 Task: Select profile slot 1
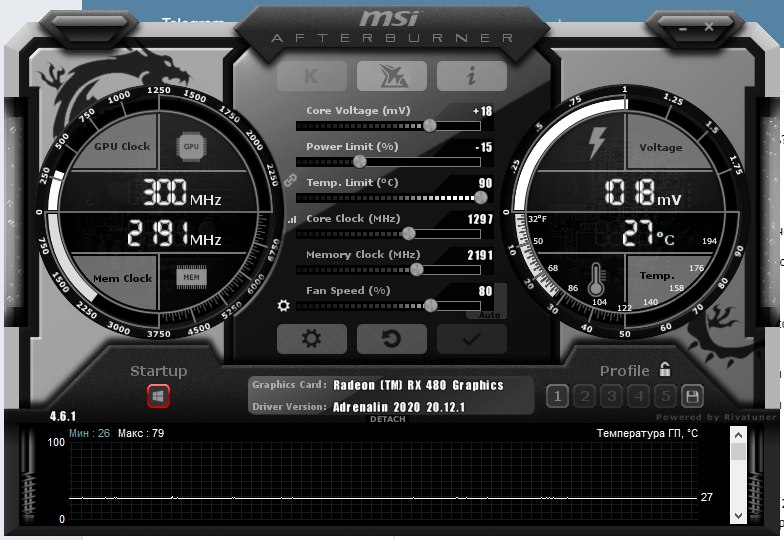pyautogui.click(x=557, y=397)
